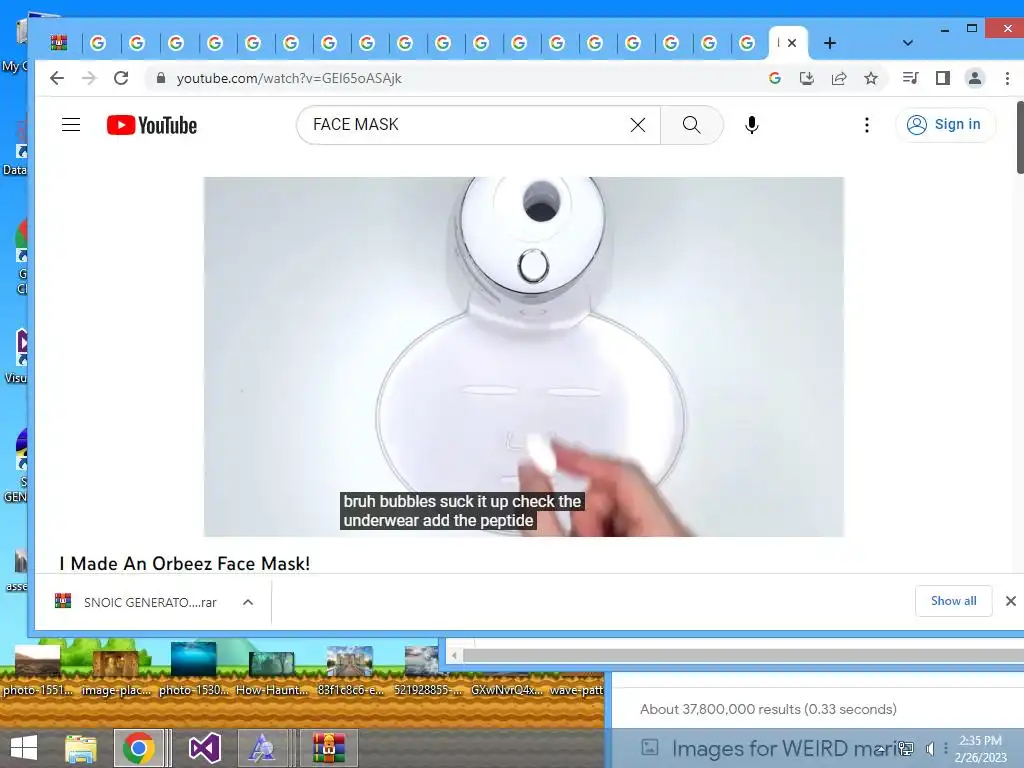Open Chrome profile avatar
Image resolution: width=1024 pixels, height=768 pixels.
[x=974, y=78]
